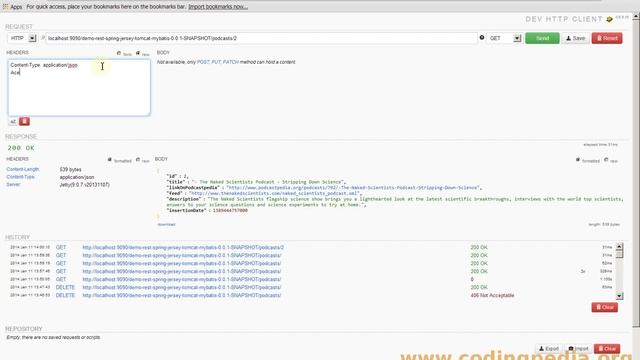This screenshot has height=360, width=640.
Task: Clear the repository
Action: 607,349
